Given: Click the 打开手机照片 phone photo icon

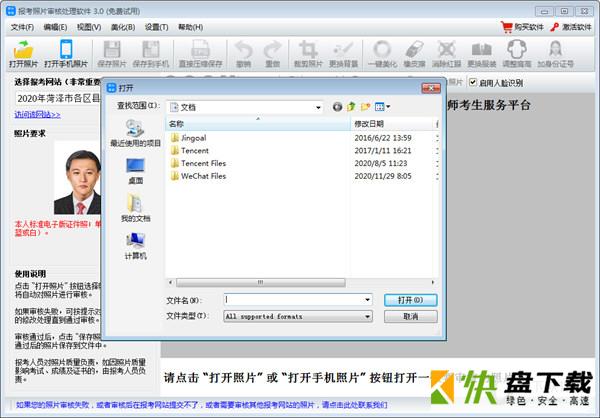Looking at the screenshot, I should click(x=66, y=49).
